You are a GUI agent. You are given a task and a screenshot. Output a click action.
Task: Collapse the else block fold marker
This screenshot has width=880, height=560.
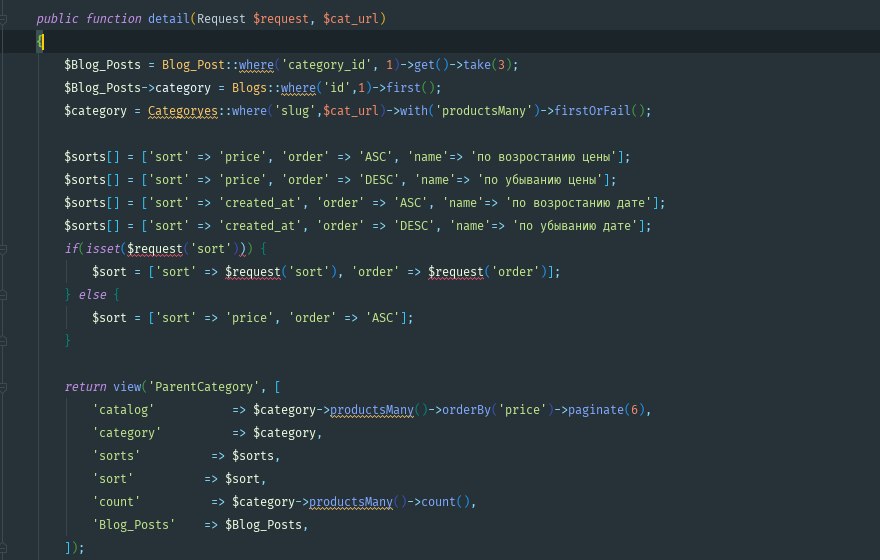[x=3, y=295]
